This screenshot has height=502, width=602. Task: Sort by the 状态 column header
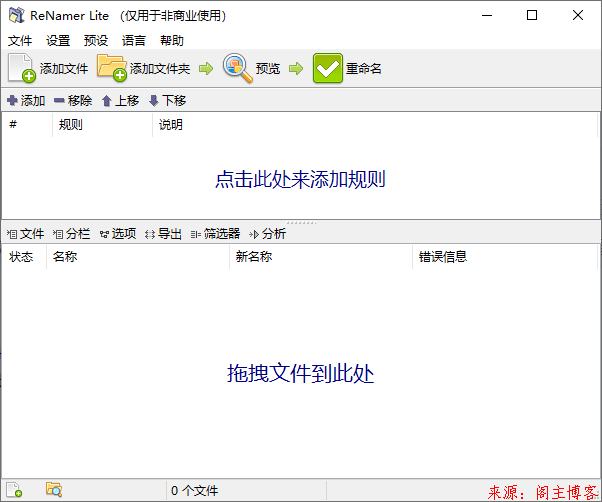24,256
